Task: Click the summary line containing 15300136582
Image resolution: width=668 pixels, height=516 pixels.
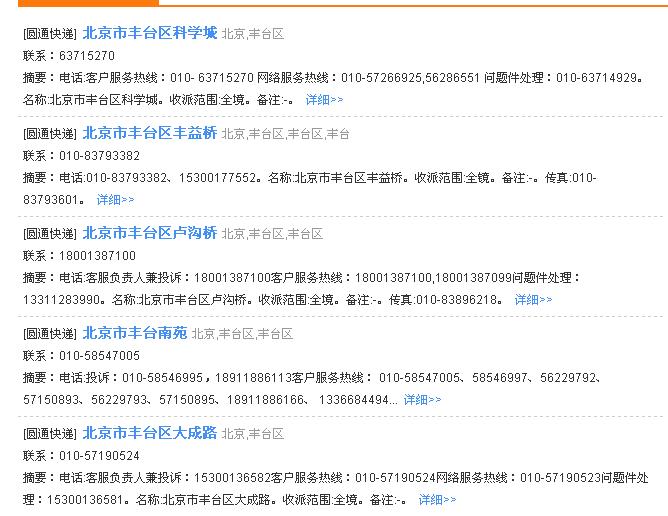Action: click(336, 478)
